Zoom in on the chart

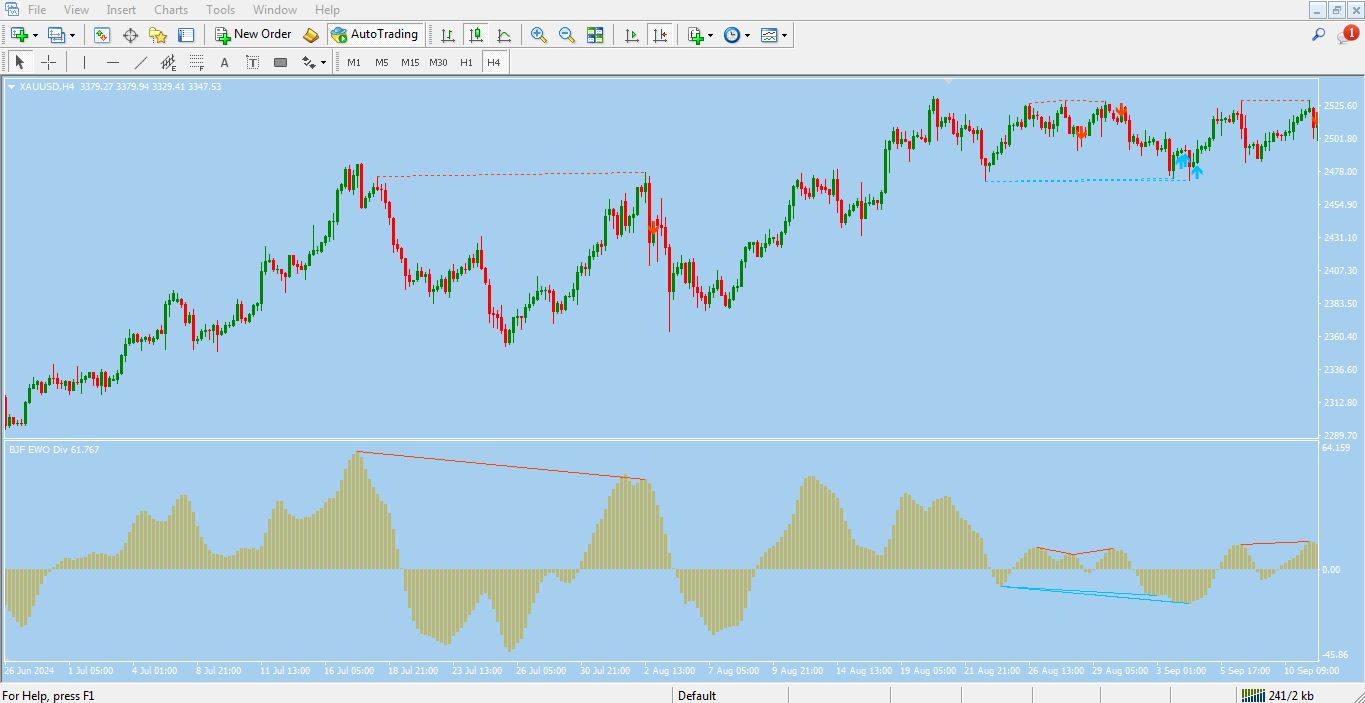pos(539,34)
